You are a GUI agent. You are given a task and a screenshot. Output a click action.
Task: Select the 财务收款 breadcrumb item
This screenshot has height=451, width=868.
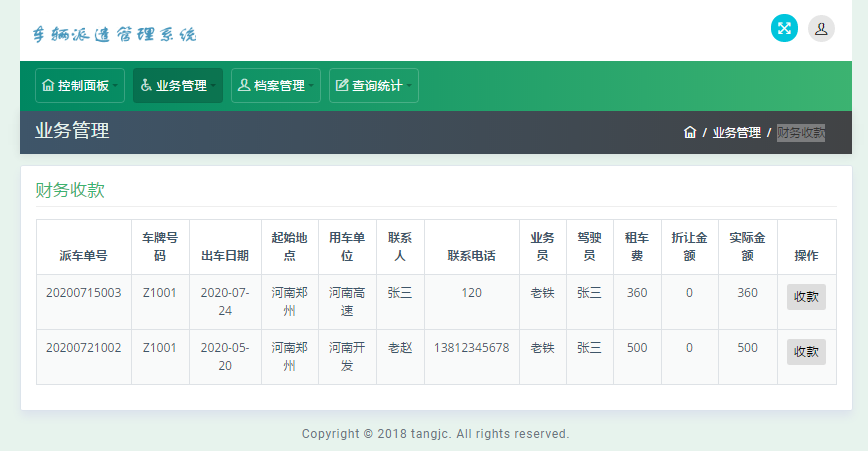pyautogui.click(x=800, y=133)
